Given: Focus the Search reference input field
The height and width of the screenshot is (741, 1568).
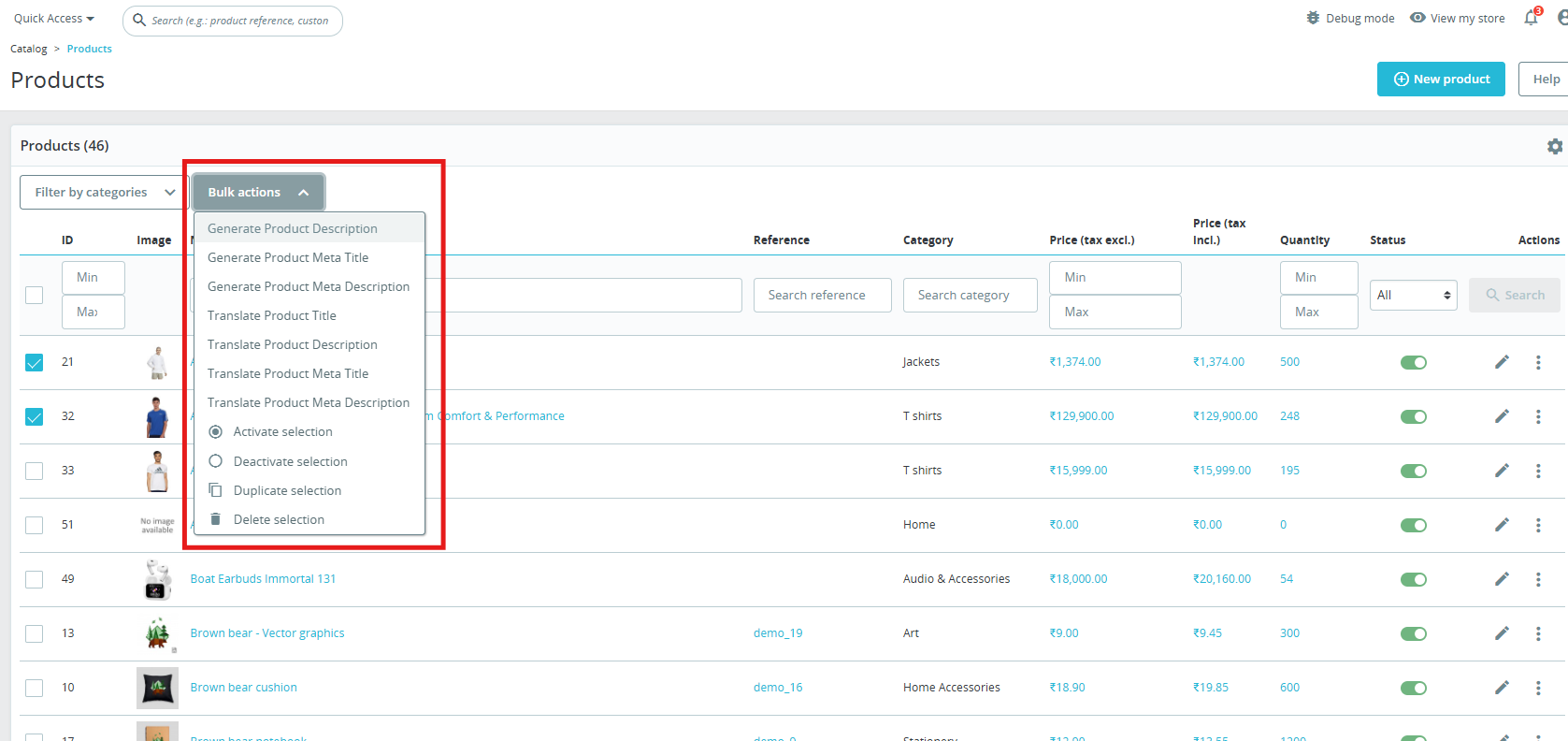Looking at the screenshot, I should point(823,295).
